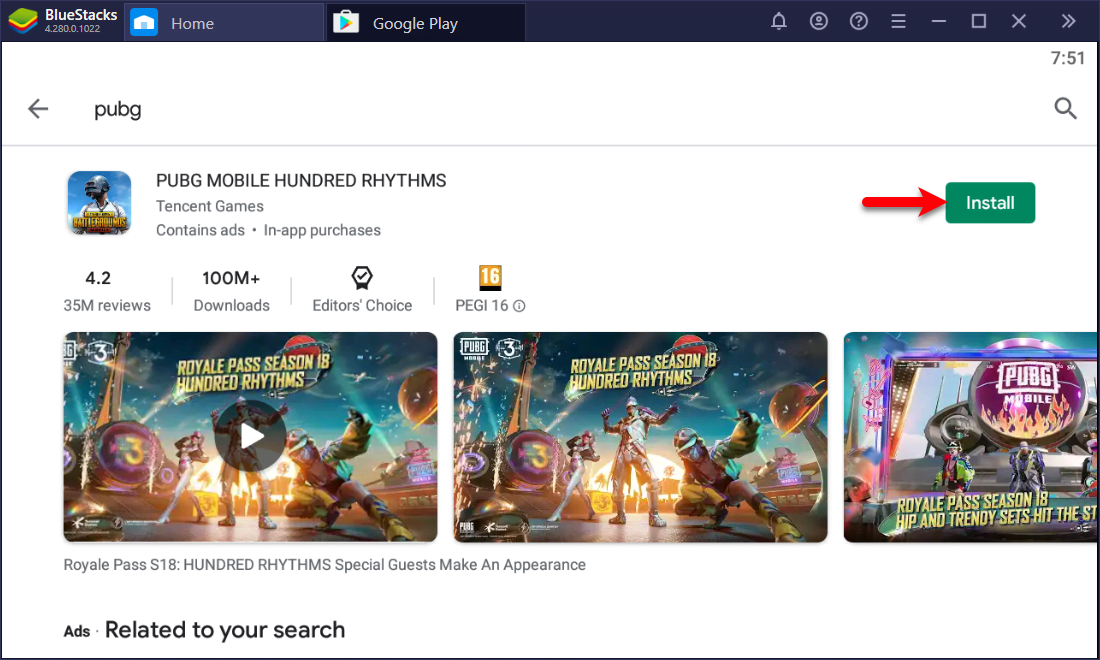Click the Editors' Choice badge icon
Image resolution: width=1100 pixels, height=660 pixels.
click(x=362, y=278)
